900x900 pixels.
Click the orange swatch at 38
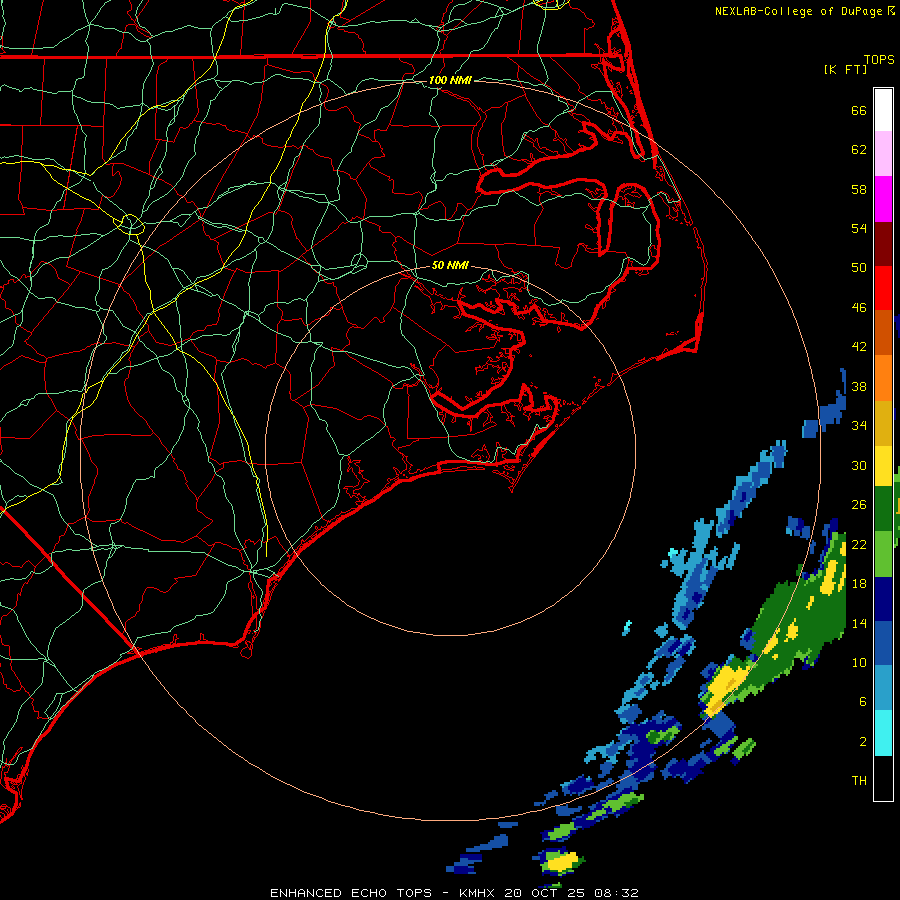pos(883,378)
